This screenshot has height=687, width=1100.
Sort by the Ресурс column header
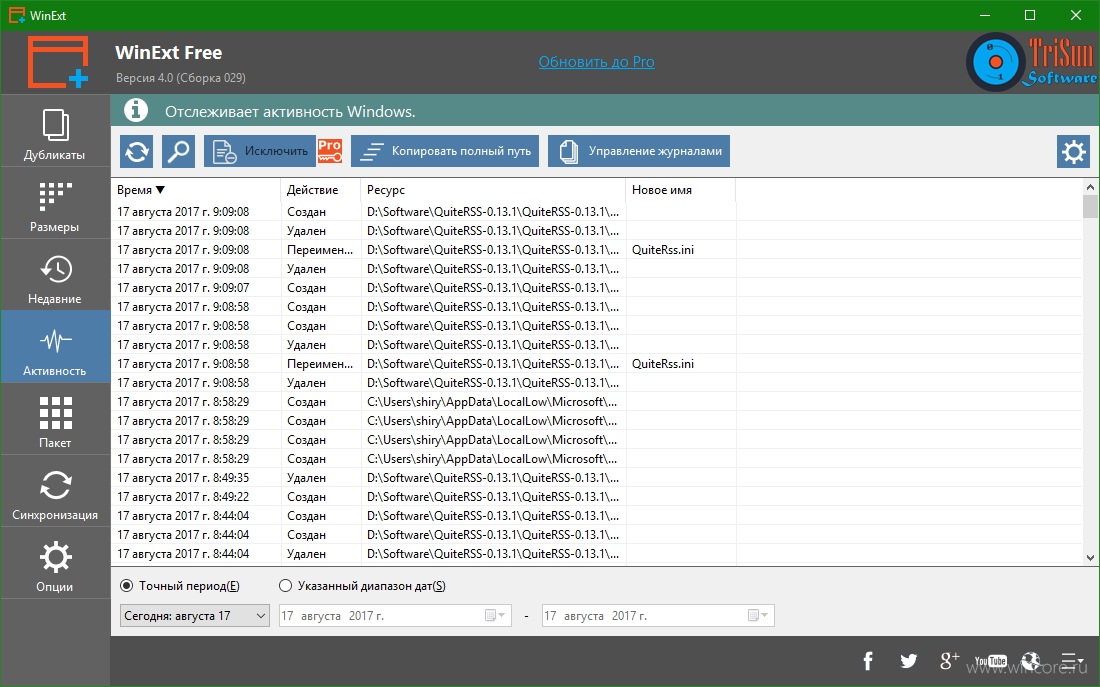click(493, 189)
